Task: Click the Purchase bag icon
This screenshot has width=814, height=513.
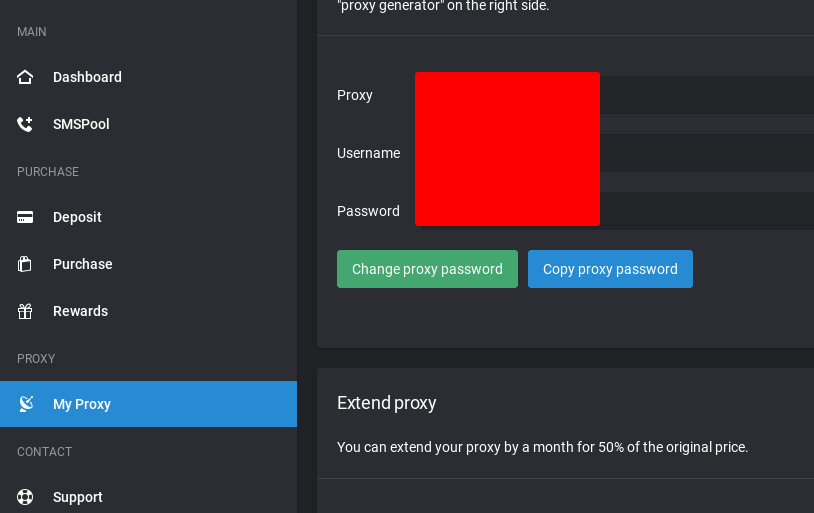Action: (25, 264)
